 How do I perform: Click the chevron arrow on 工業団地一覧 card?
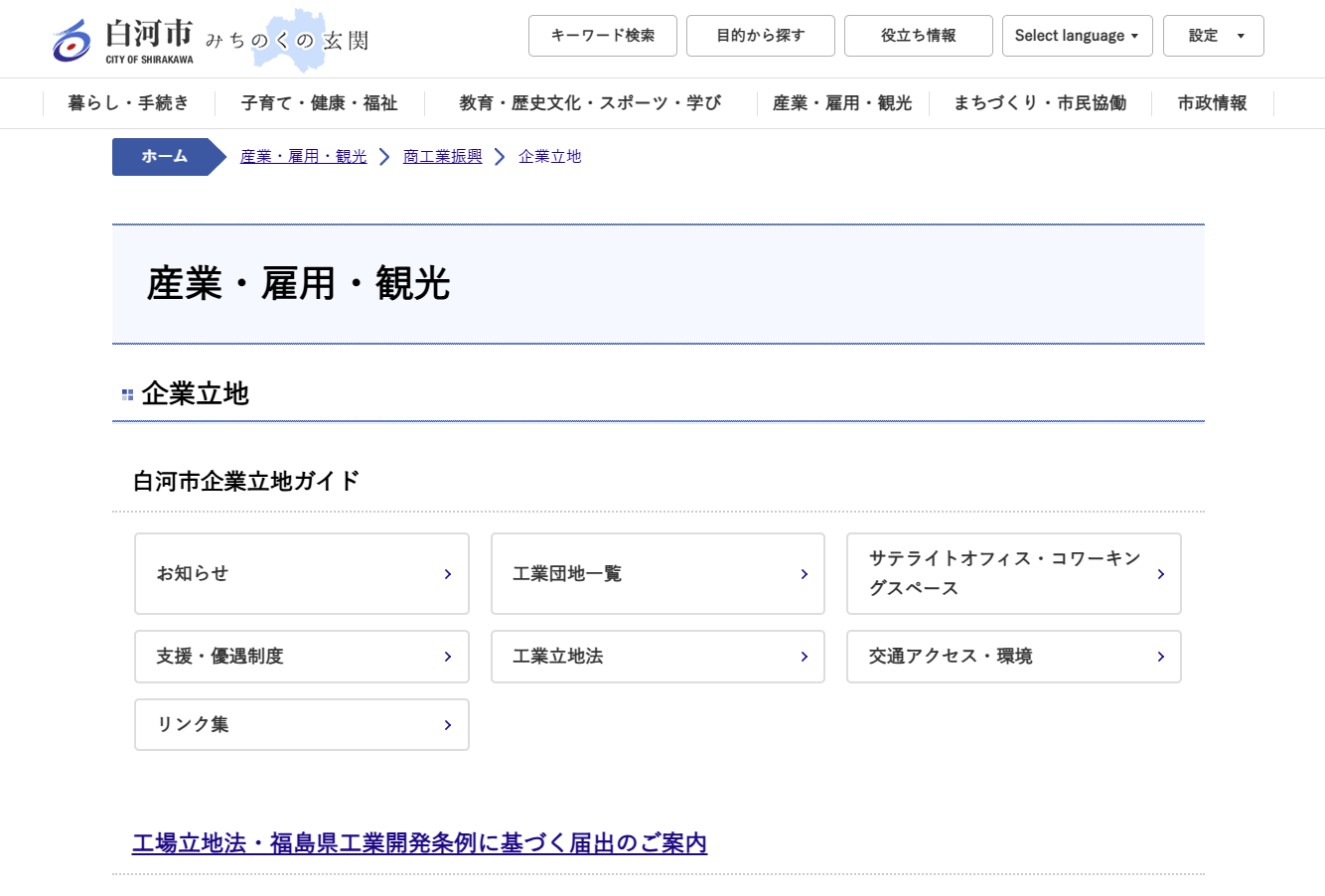click(x=805, y=574)
